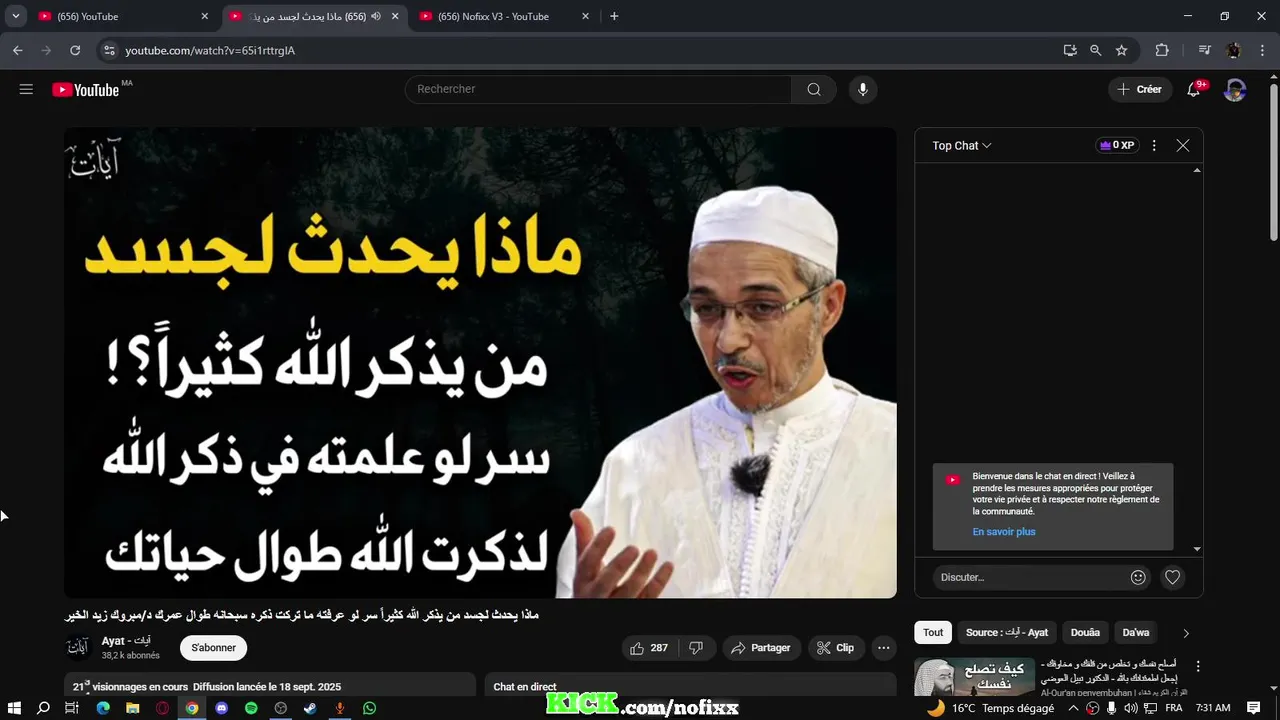The height and width of the screenshot is (720, 1280).
Task: Click the Créer button
Action: click(x=1140, y=89)
